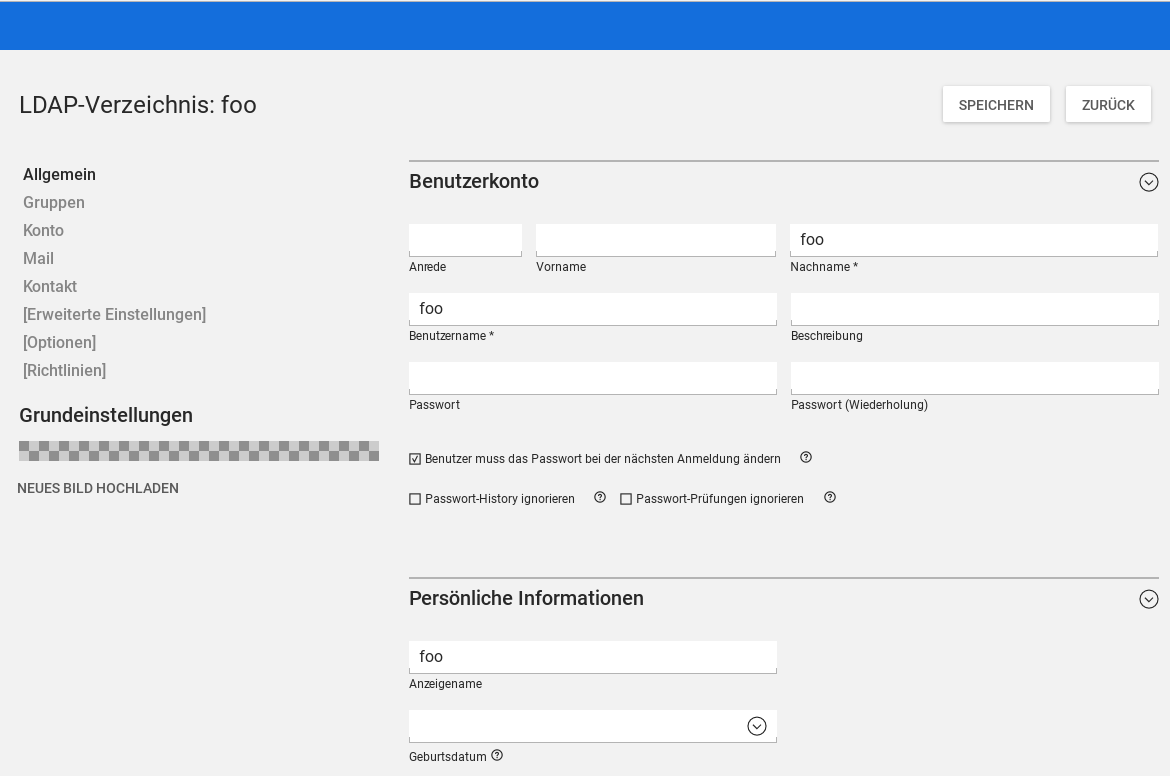Click help icon beside password change checkbox

point(806,458)
